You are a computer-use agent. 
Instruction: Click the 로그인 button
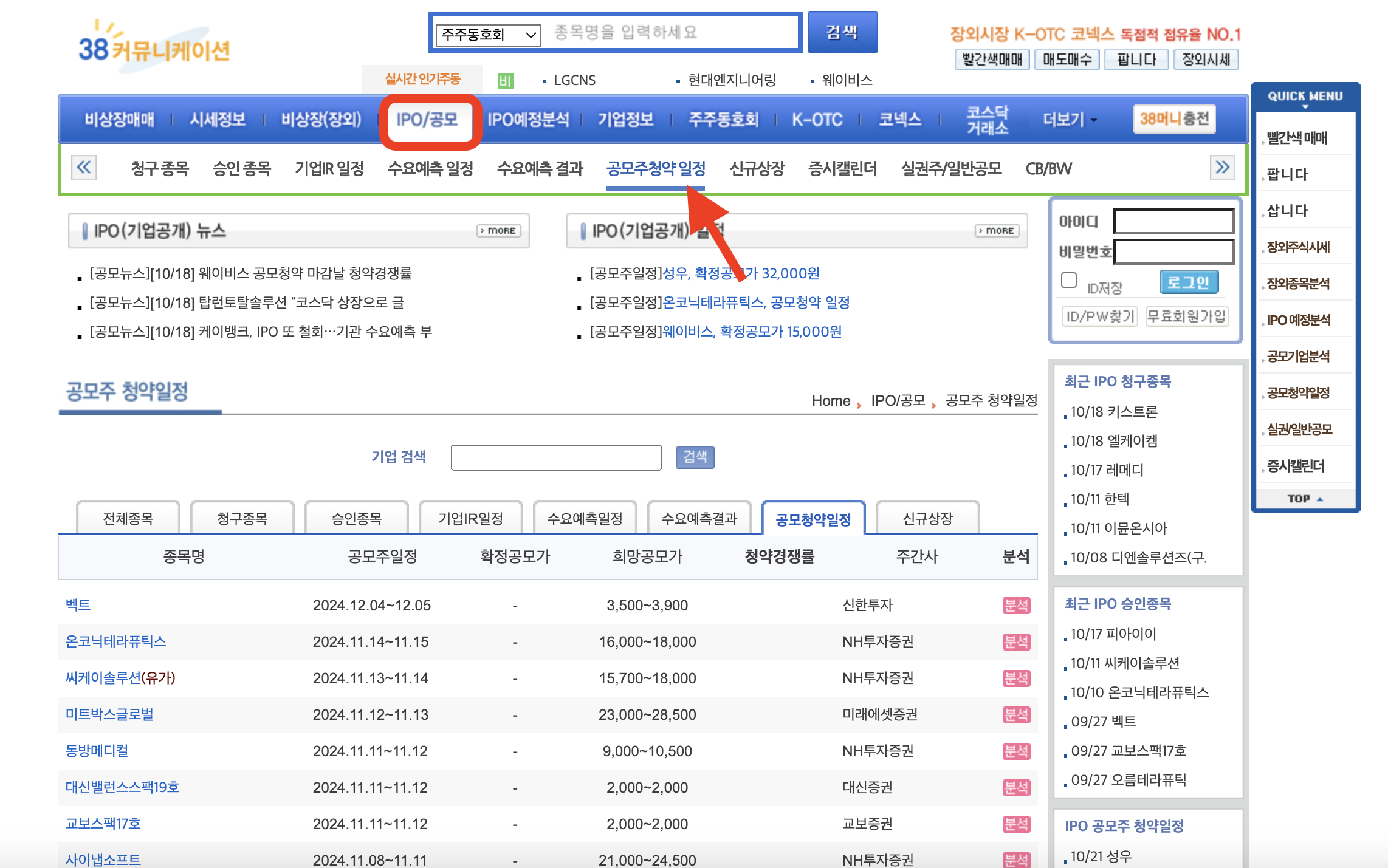(x=1189, y=281)
